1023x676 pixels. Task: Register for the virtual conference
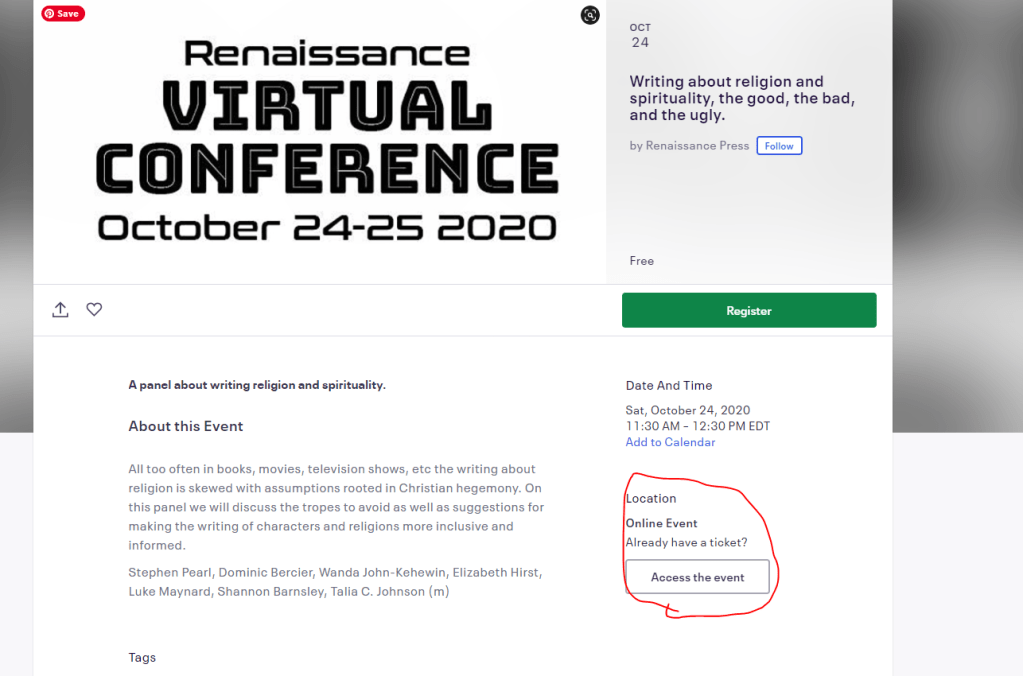coord(748,310)
